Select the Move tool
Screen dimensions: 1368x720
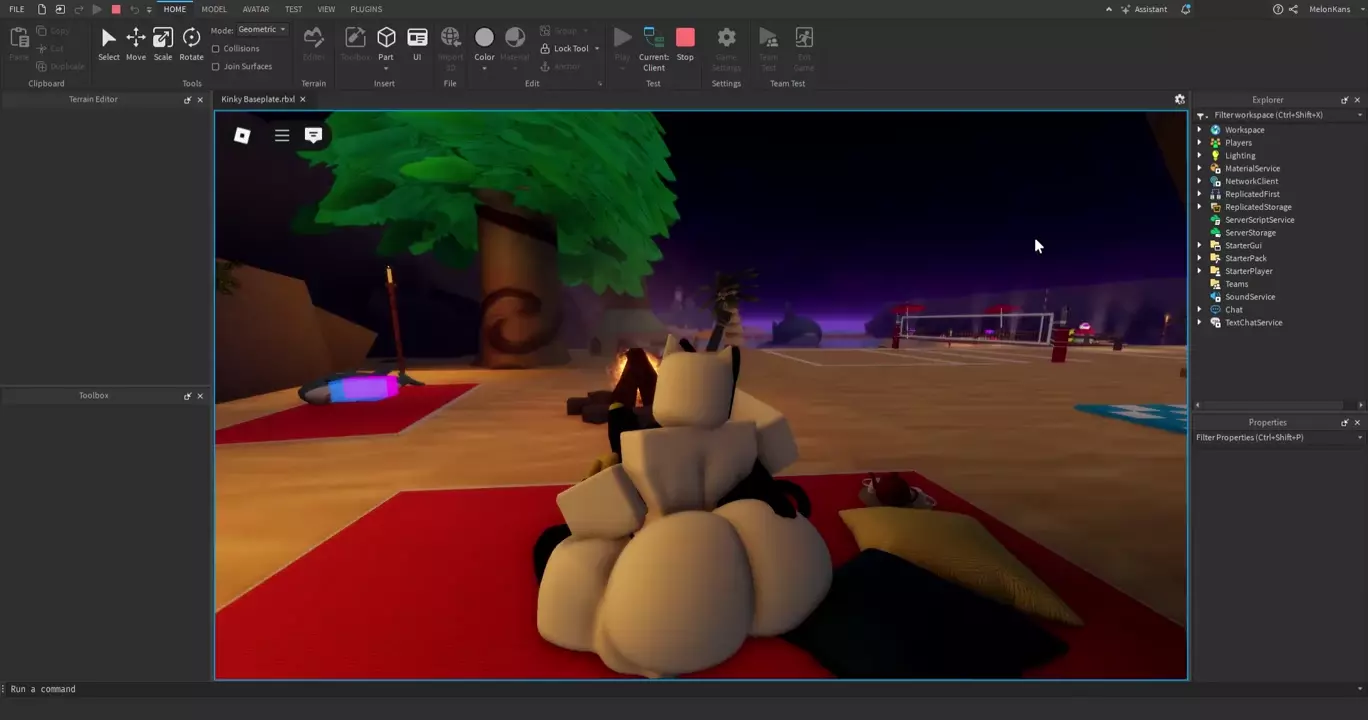point(135,44)
